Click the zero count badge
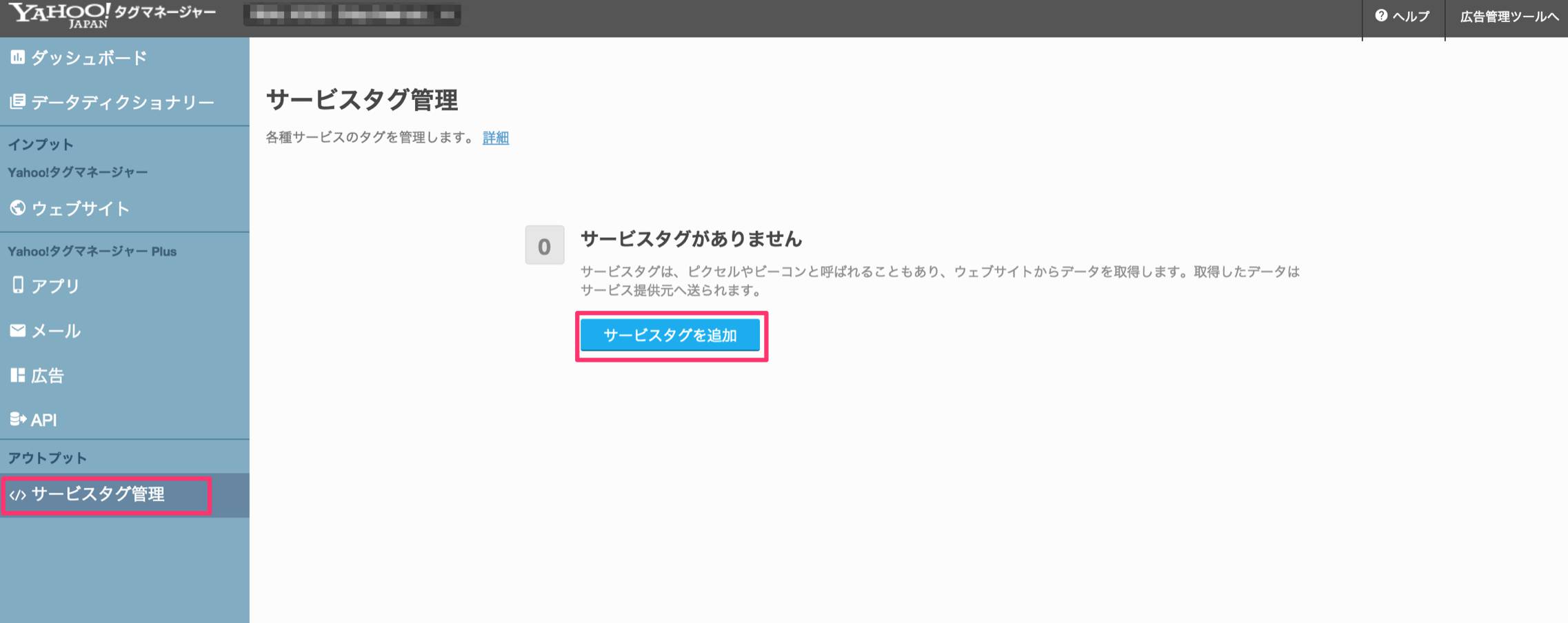The height and width of the screenshot is (623, 1568). point(545,245)
